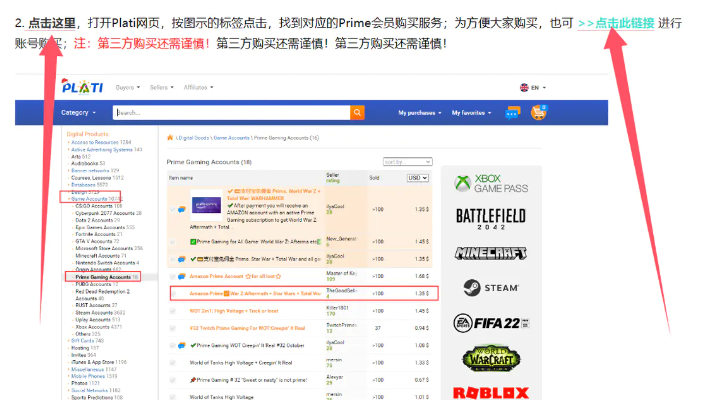
Task: Open the Buyers dropdown menu
Action: (x=128, y=87)
